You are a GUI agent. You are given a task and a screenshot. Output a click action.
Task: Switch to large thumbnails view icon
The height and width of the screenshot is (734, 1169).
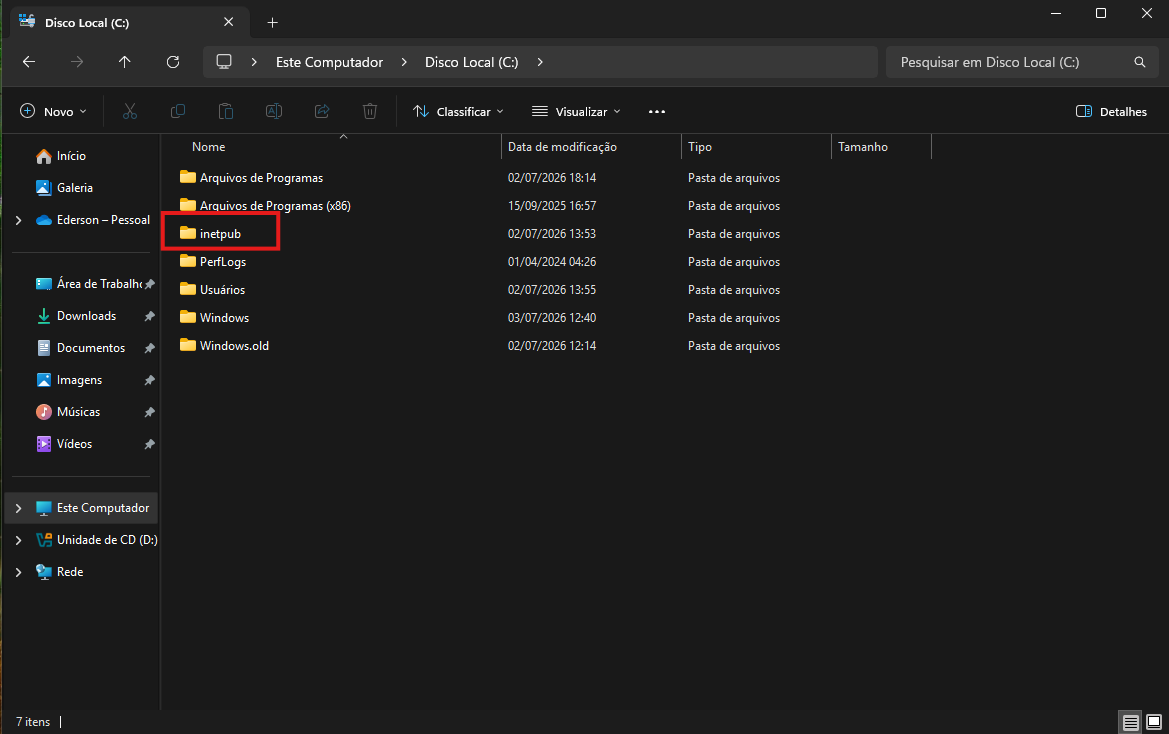(x=1153, y=722)
